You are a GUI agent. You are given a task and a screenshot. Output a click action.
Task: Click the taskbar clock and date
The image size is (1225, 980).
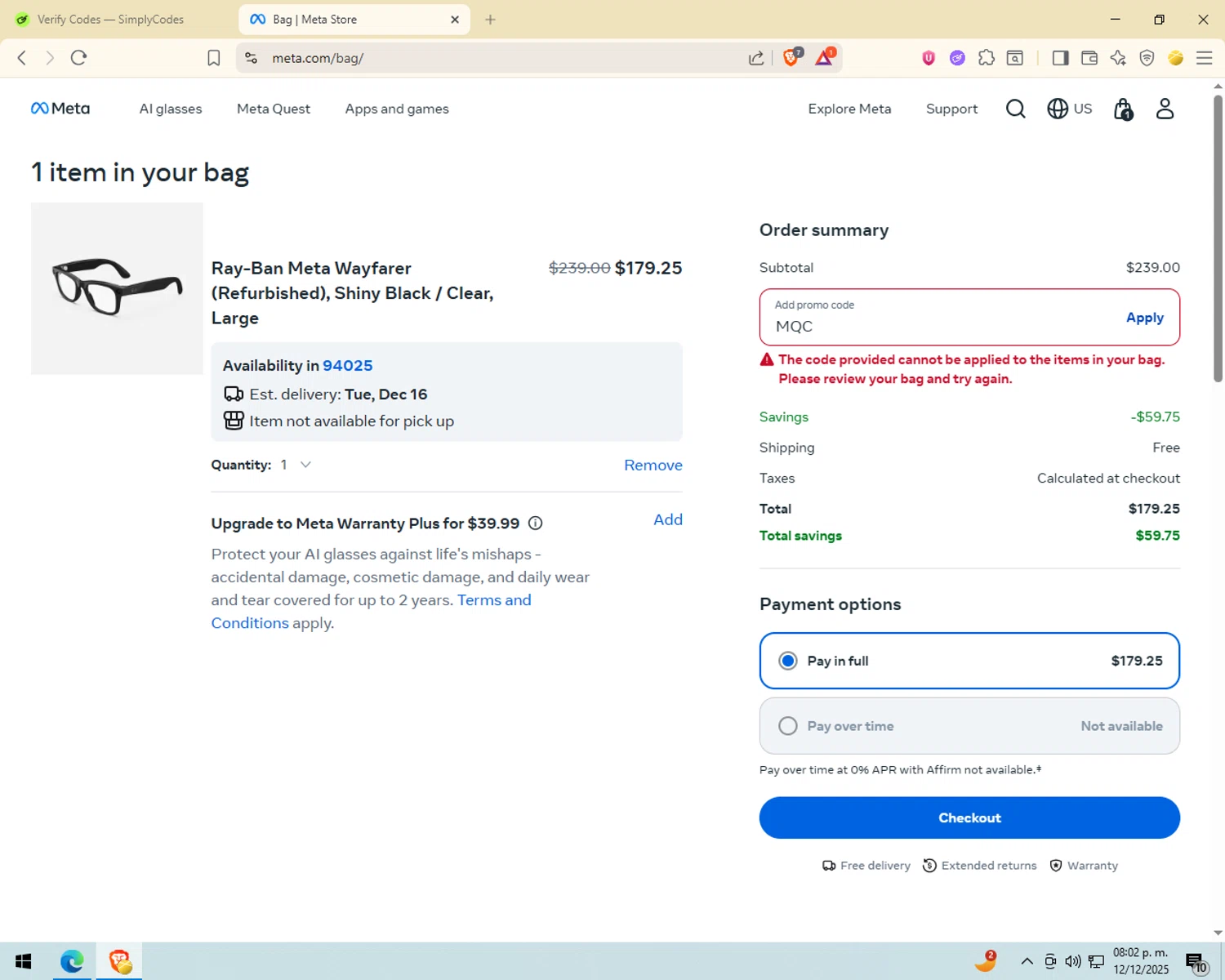[1141, 961]
